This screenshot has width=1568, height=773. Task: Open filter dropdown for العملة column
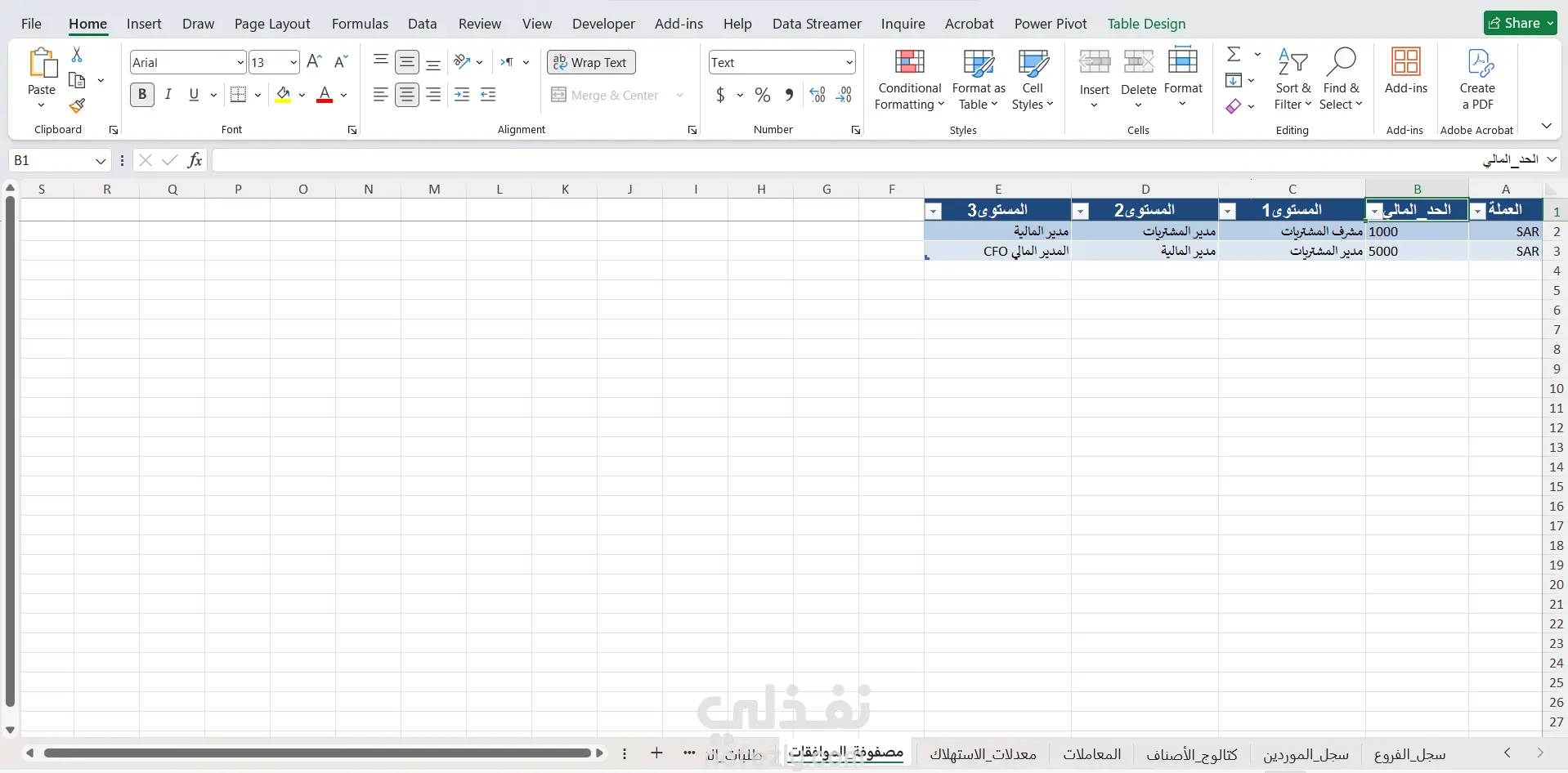coord(1478,212)
